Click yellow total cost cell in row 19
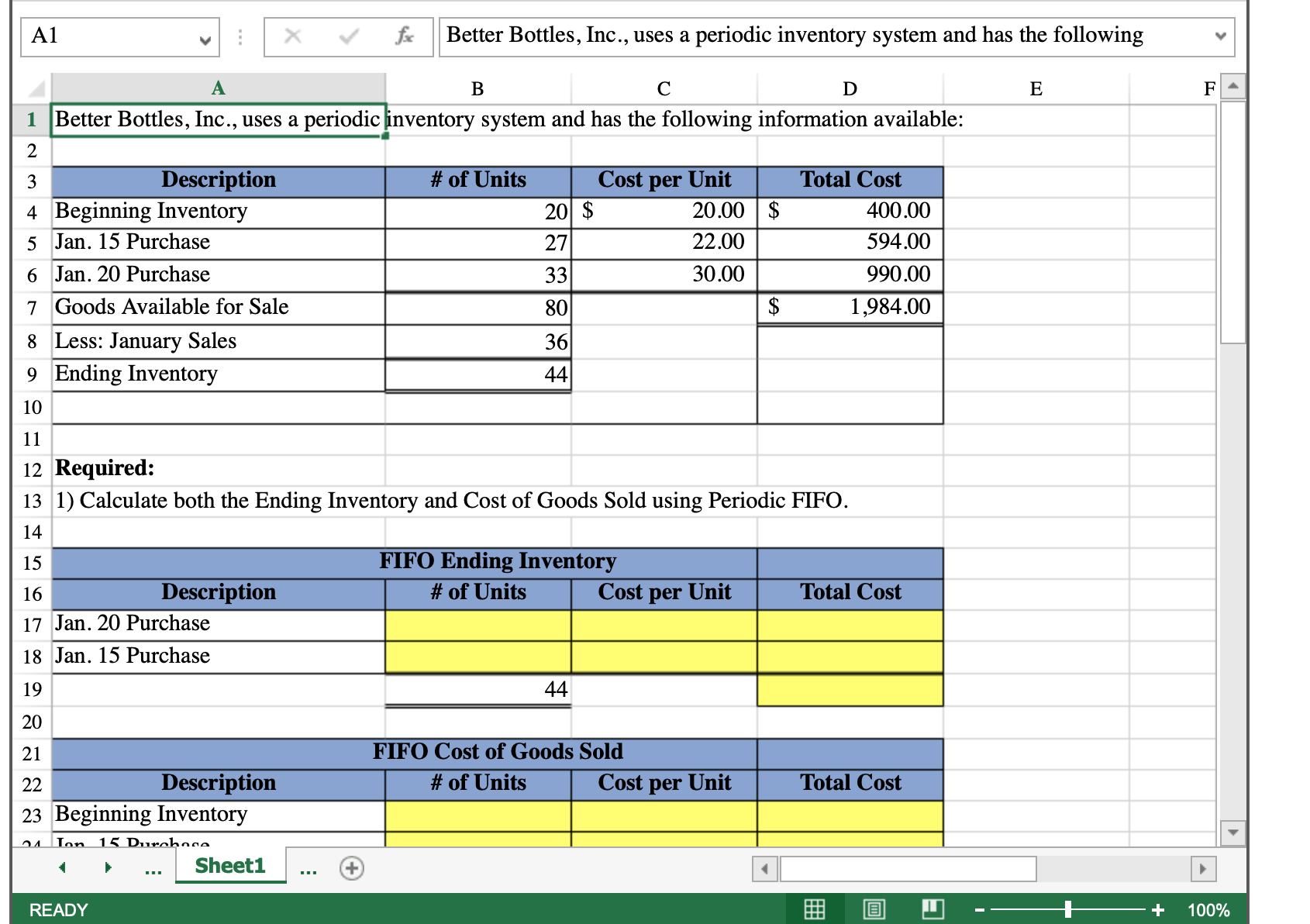Viewport: 1310px width, 924px height. pyautogui.click(x=850, y=690)
